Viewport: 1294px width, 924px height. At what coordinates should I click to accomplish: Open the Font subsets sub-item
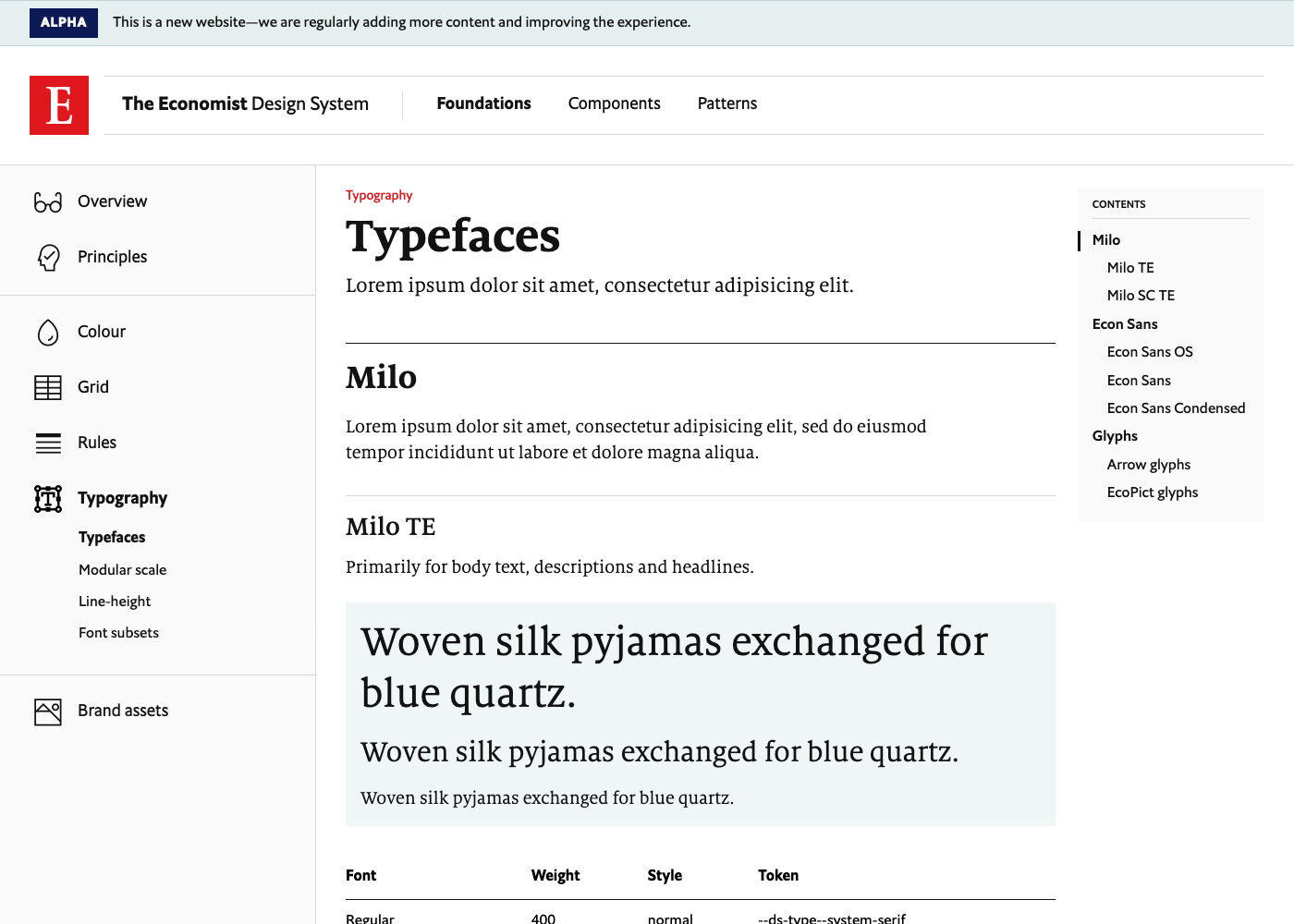118,633
